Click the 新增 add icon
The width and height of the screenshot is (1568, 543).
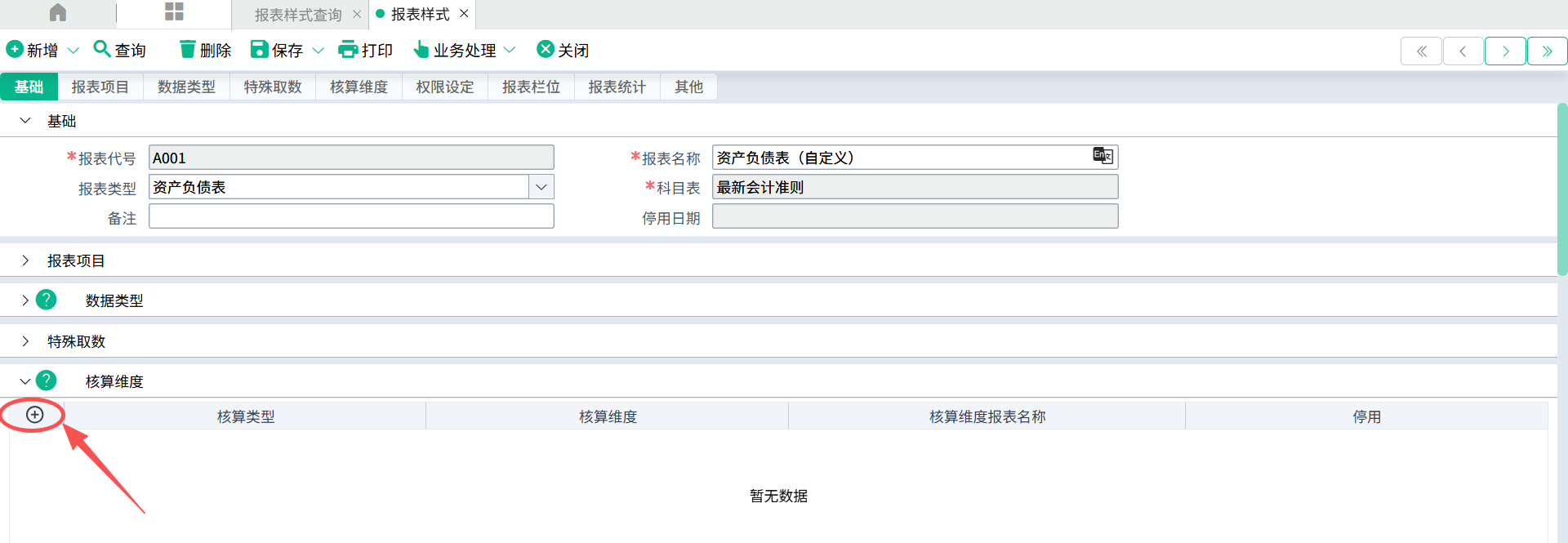pyautogui.click(x=15, y=49)
